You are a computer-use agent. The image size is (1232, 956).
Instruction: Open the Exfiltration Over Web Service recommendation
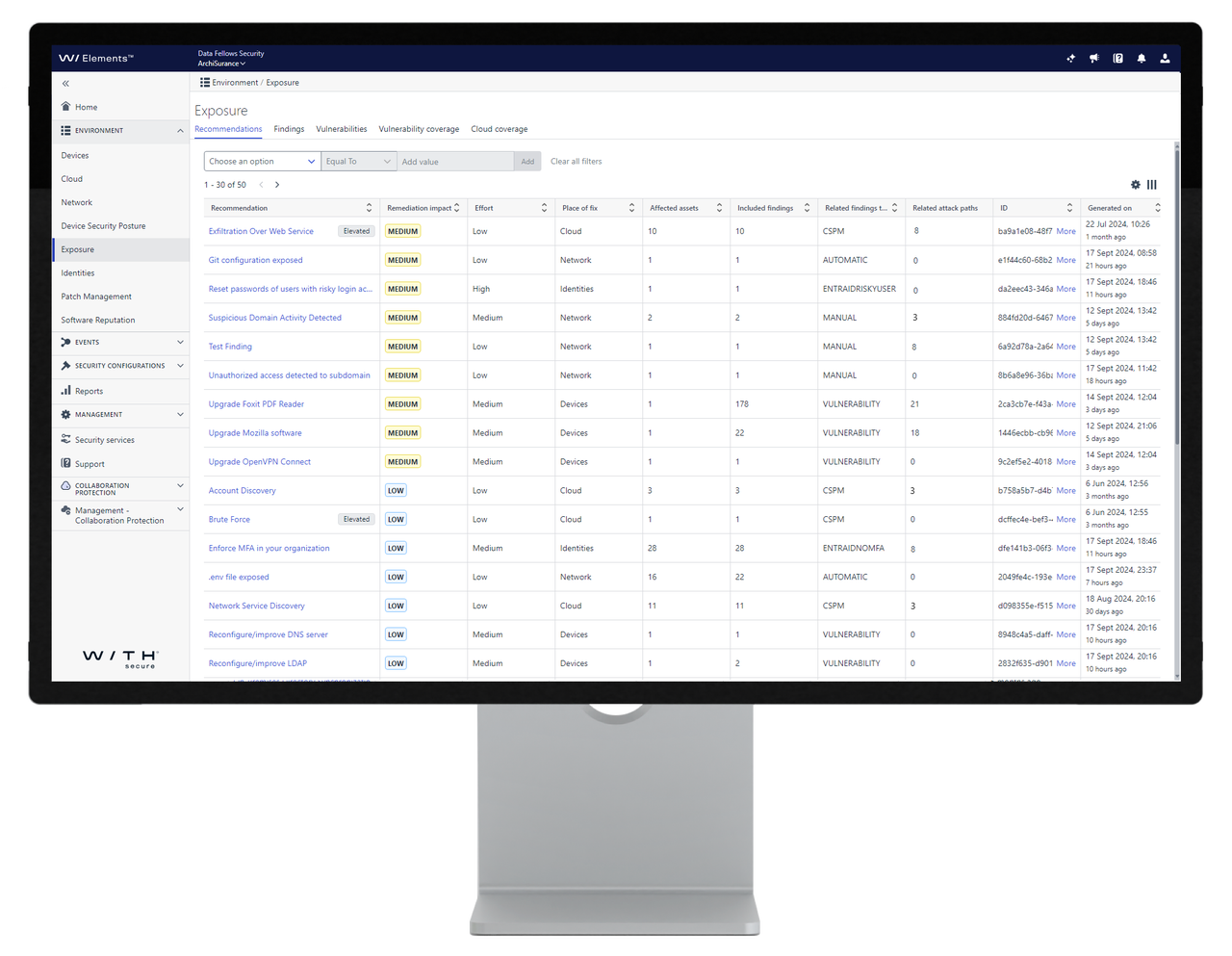pos(261,231)
